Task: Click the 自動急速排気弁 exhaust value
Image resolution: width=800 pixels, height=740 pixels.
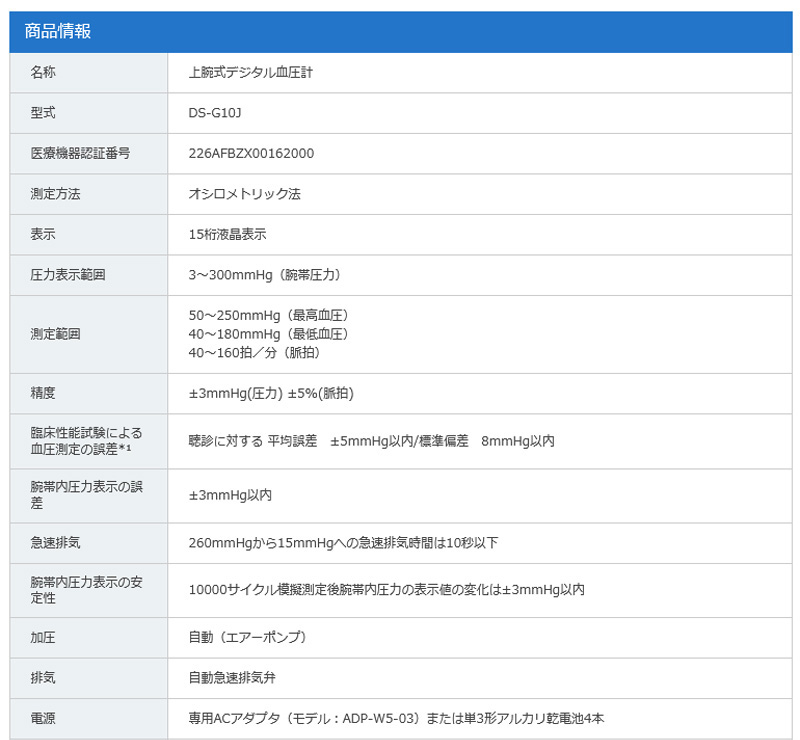Action: click(232, 678)
